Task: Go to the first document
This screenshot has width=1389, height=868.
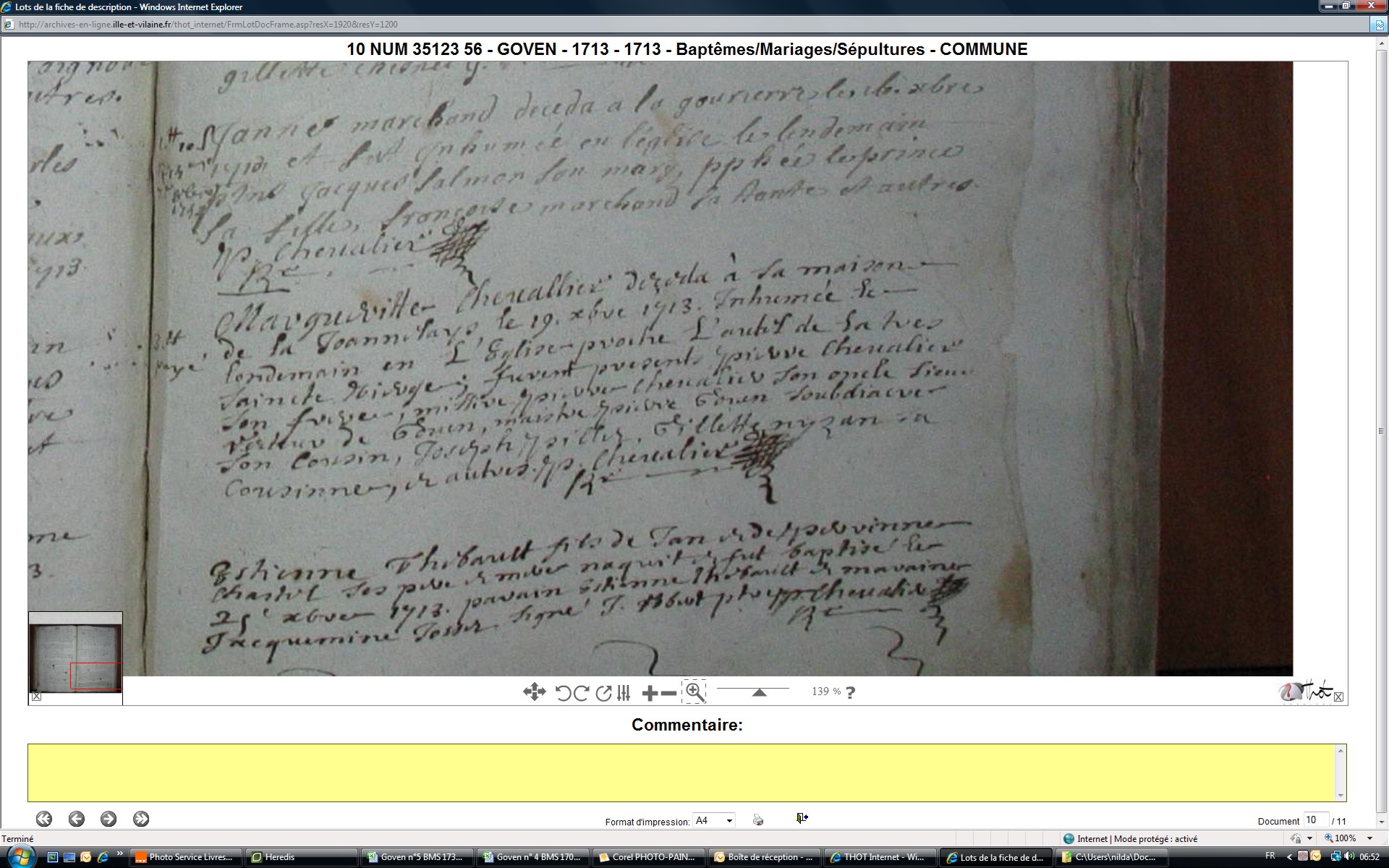Action: [44, 819]
